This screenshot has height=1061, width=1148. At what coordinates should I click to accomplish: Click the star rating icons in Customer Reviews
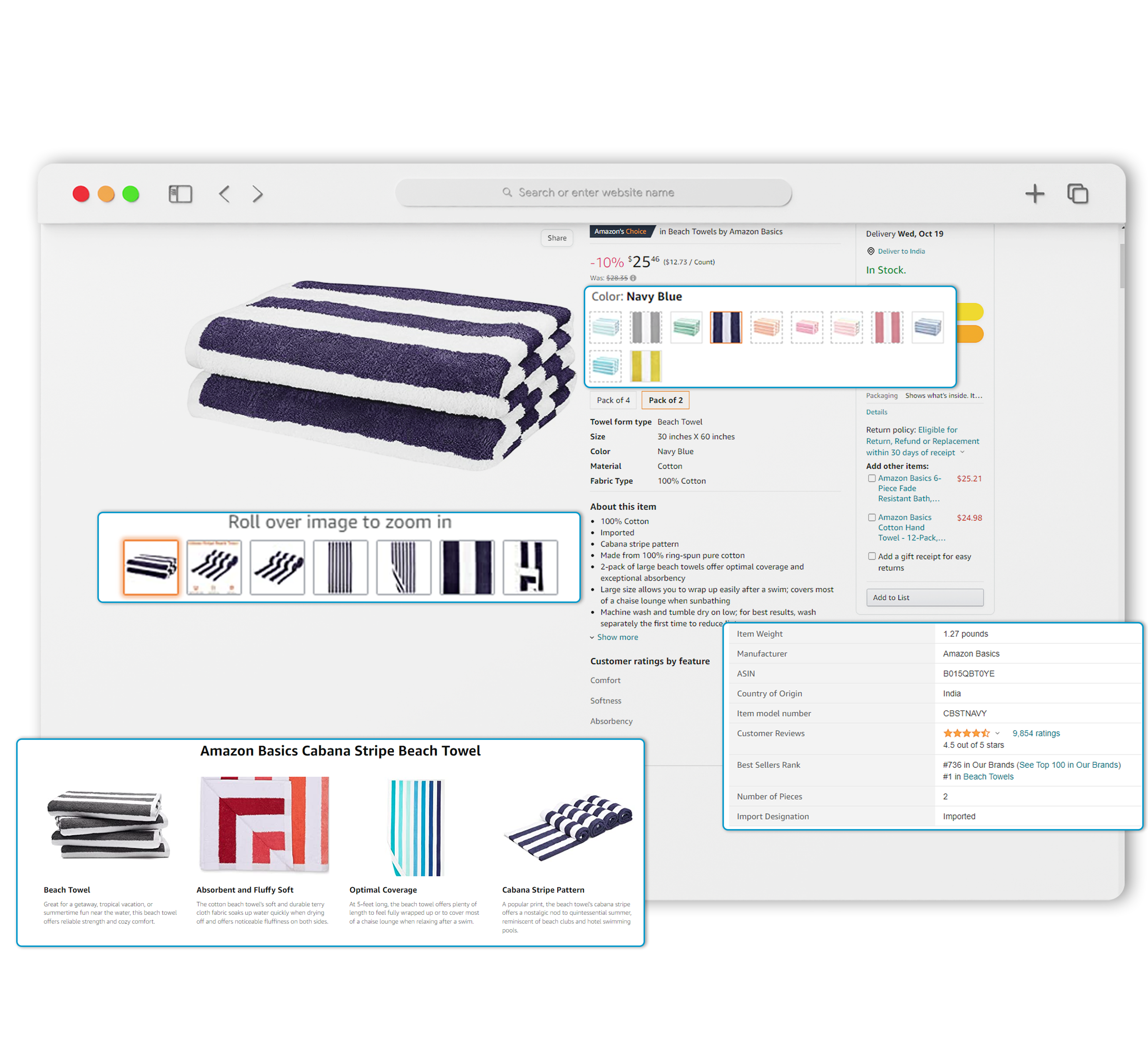[966, 733]
